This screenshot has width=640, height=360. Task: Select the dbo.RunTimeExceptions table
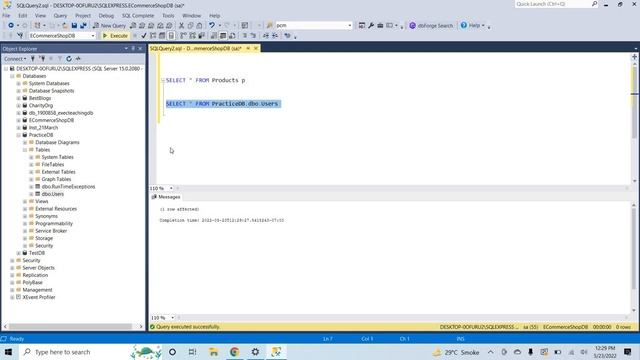[68, 187]
